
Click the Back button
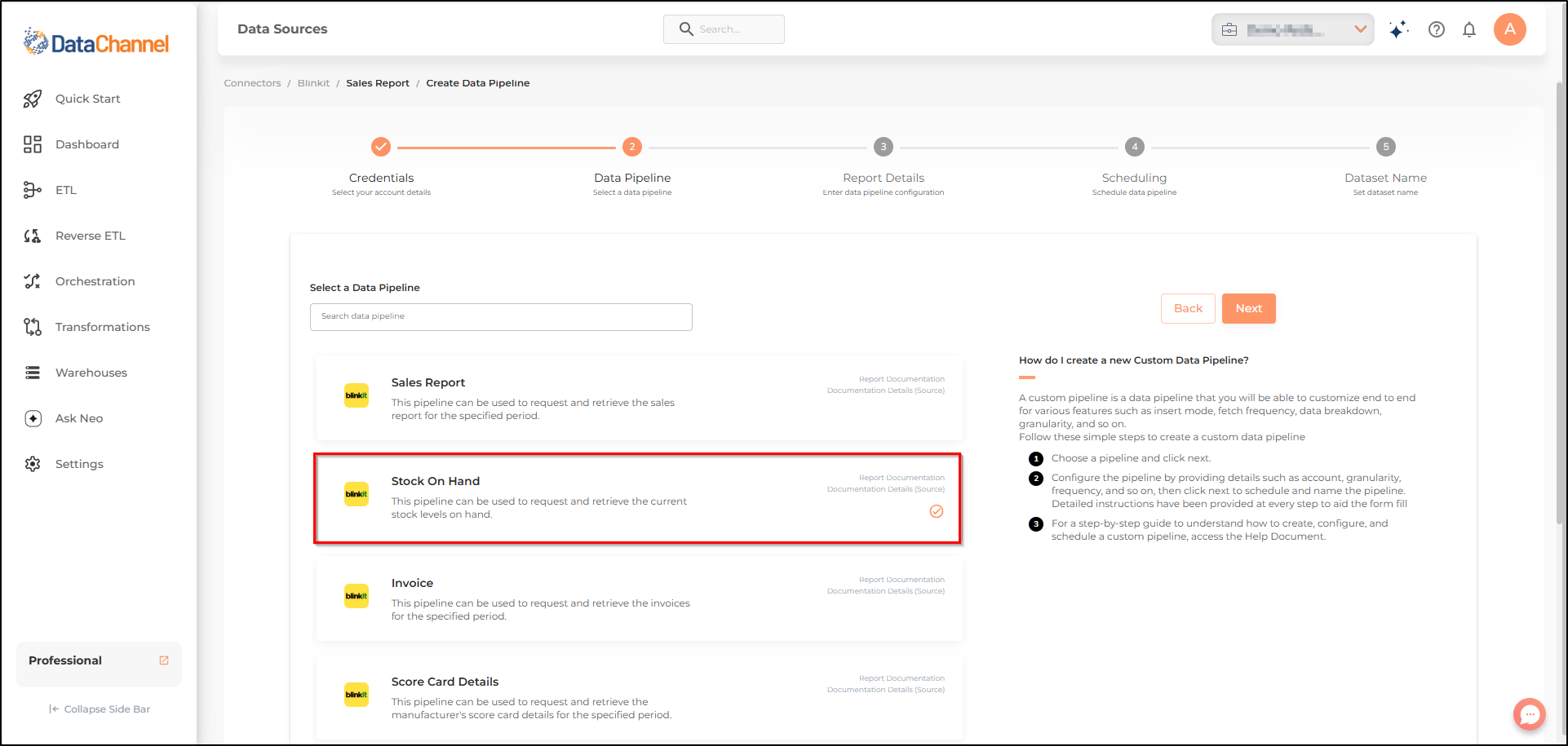click(x=1188, y=308)
